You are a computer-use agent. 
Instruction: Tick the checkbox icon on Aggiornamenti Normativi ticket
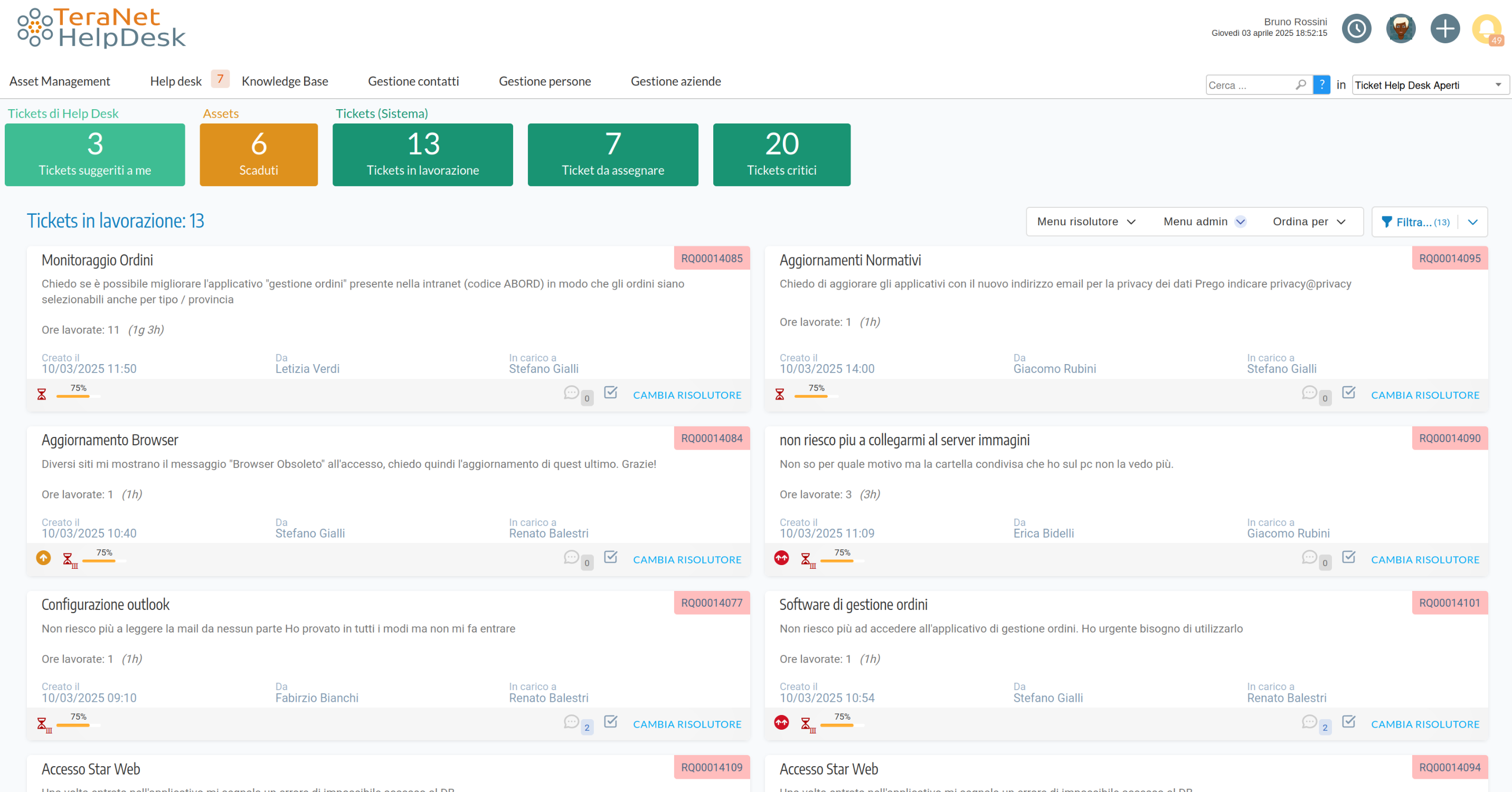[1349, 392]
